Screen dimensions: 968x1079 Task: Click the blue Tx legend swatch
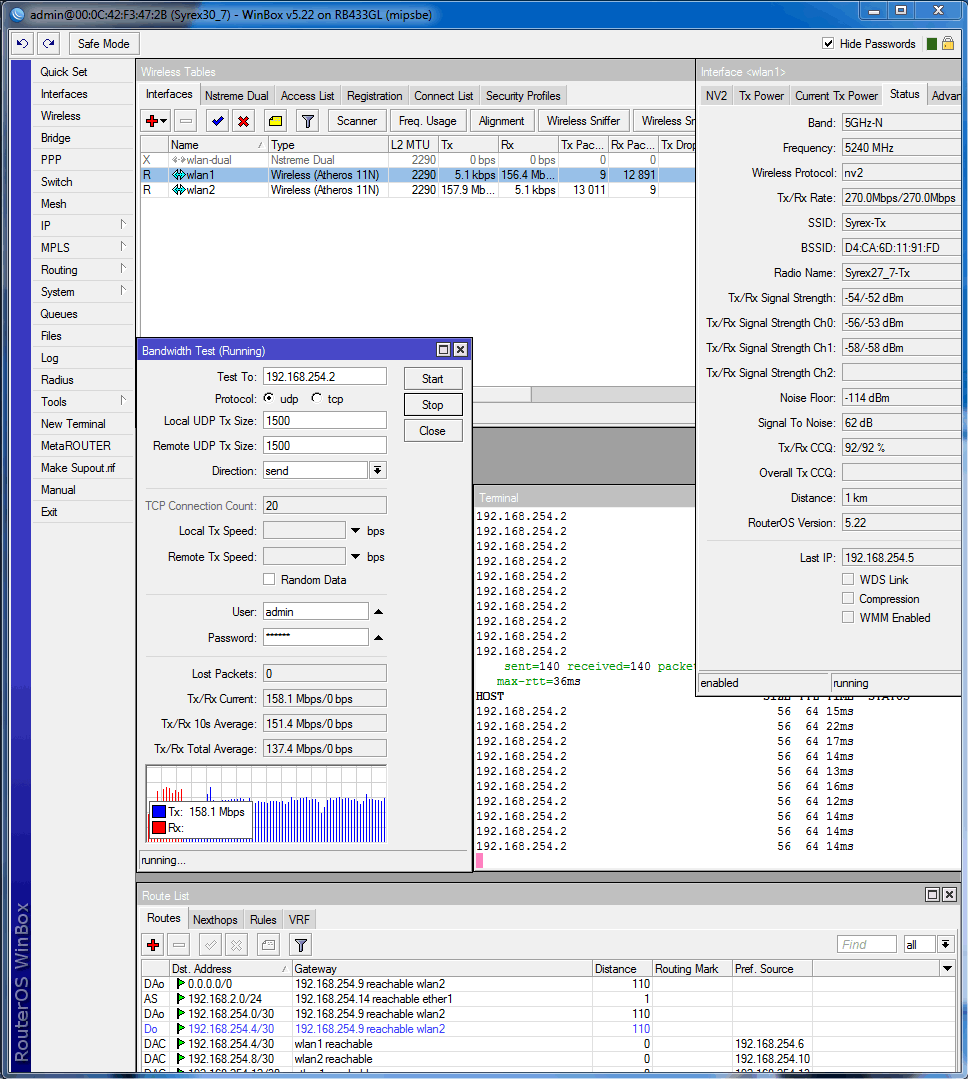[159, 812]
